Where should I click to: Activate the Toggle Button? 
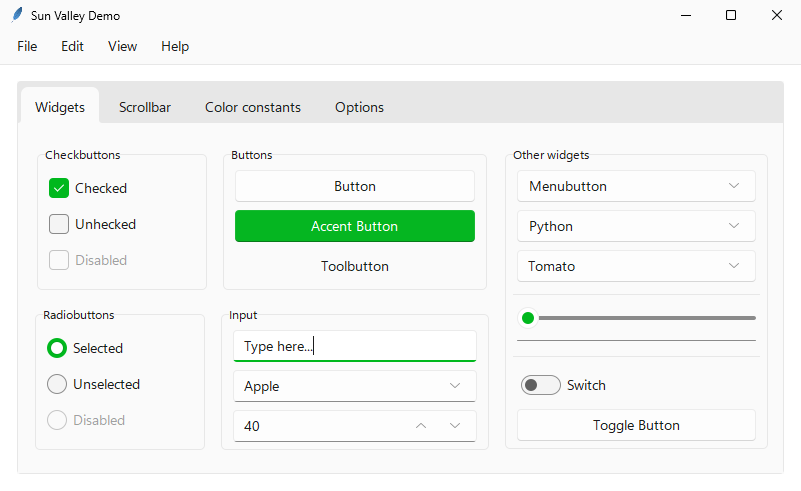[636, 425]
